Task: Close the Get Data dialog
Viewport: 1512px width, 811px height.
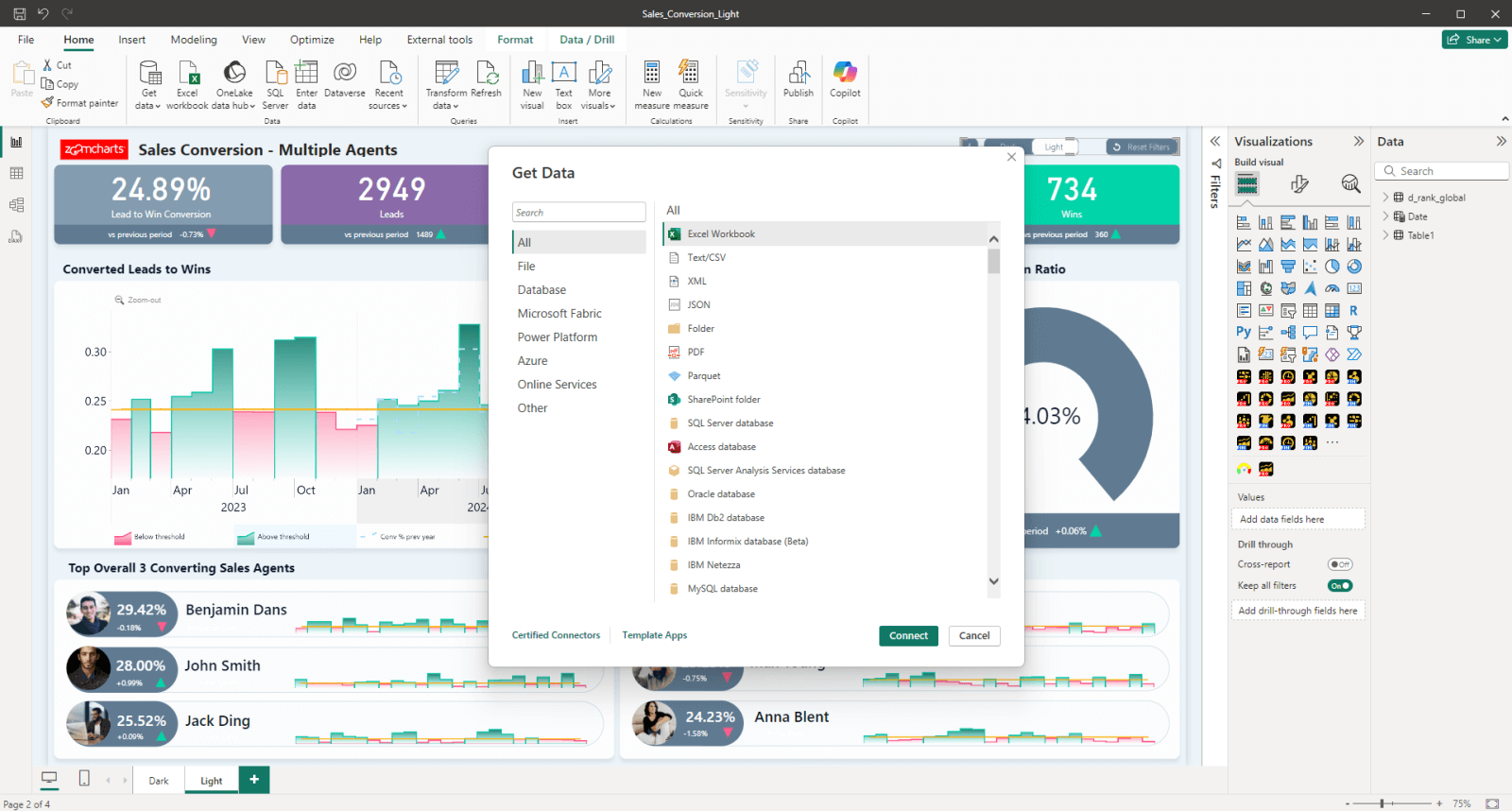Action: (x=1011, y=157)
